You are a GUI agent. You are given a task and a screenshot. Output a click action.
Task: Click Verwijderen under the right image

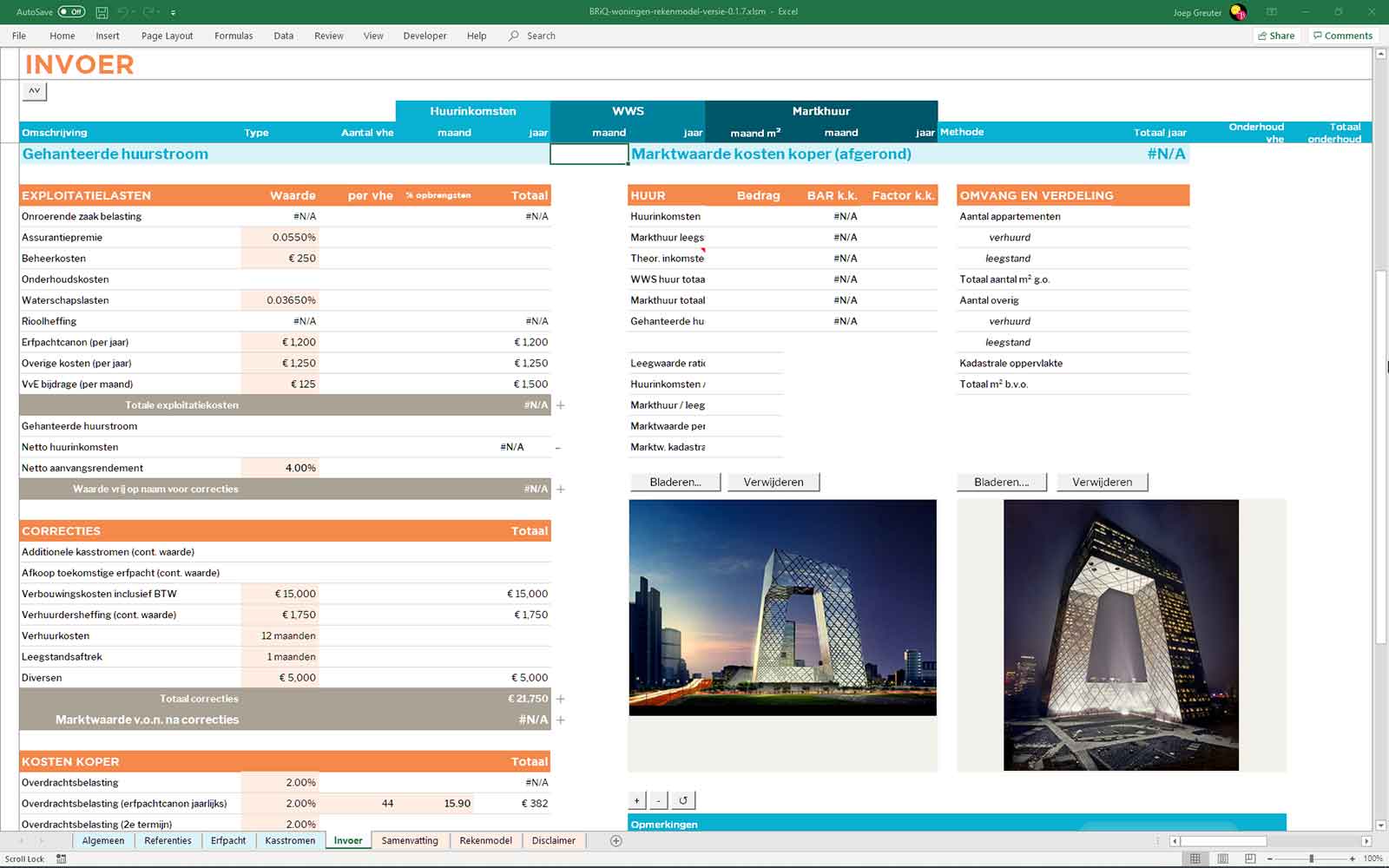tap(1102, 482)
